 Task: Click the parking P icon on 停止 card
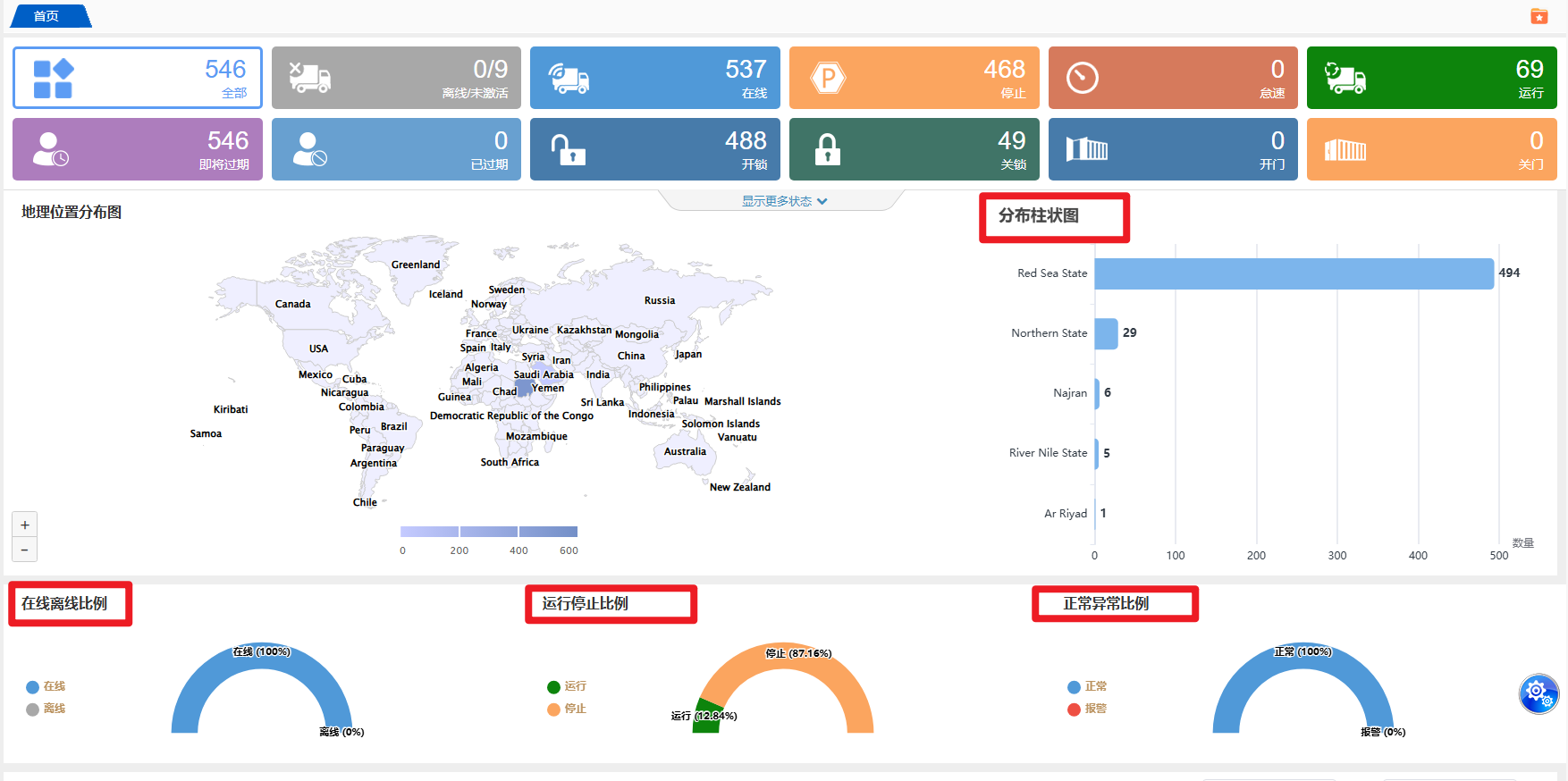pos(828,79)
